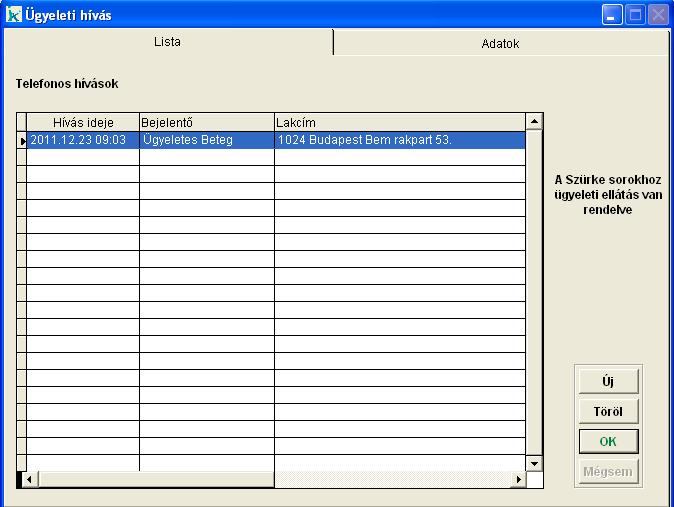
Task: Click the Bejelentő column header
Action: click(x=206, y=123)
